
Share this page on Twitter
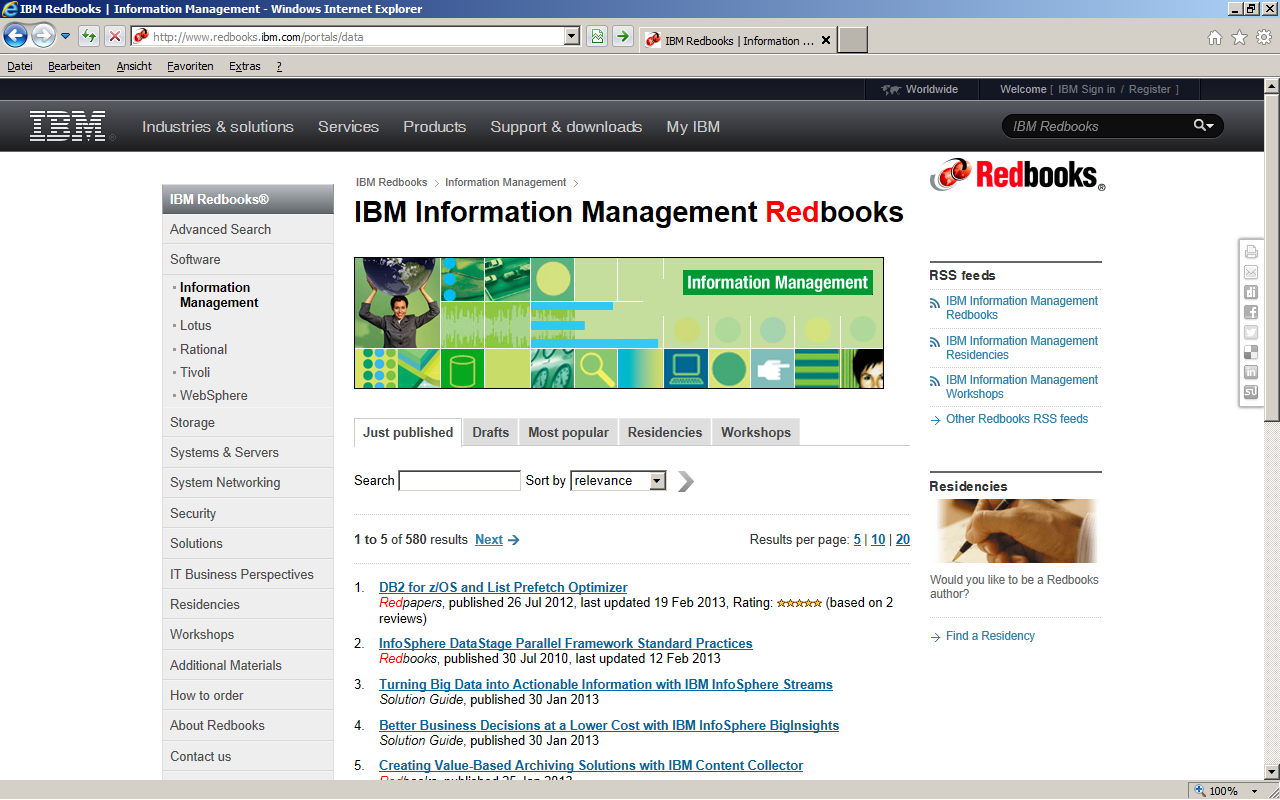(x=1251, y=332)
